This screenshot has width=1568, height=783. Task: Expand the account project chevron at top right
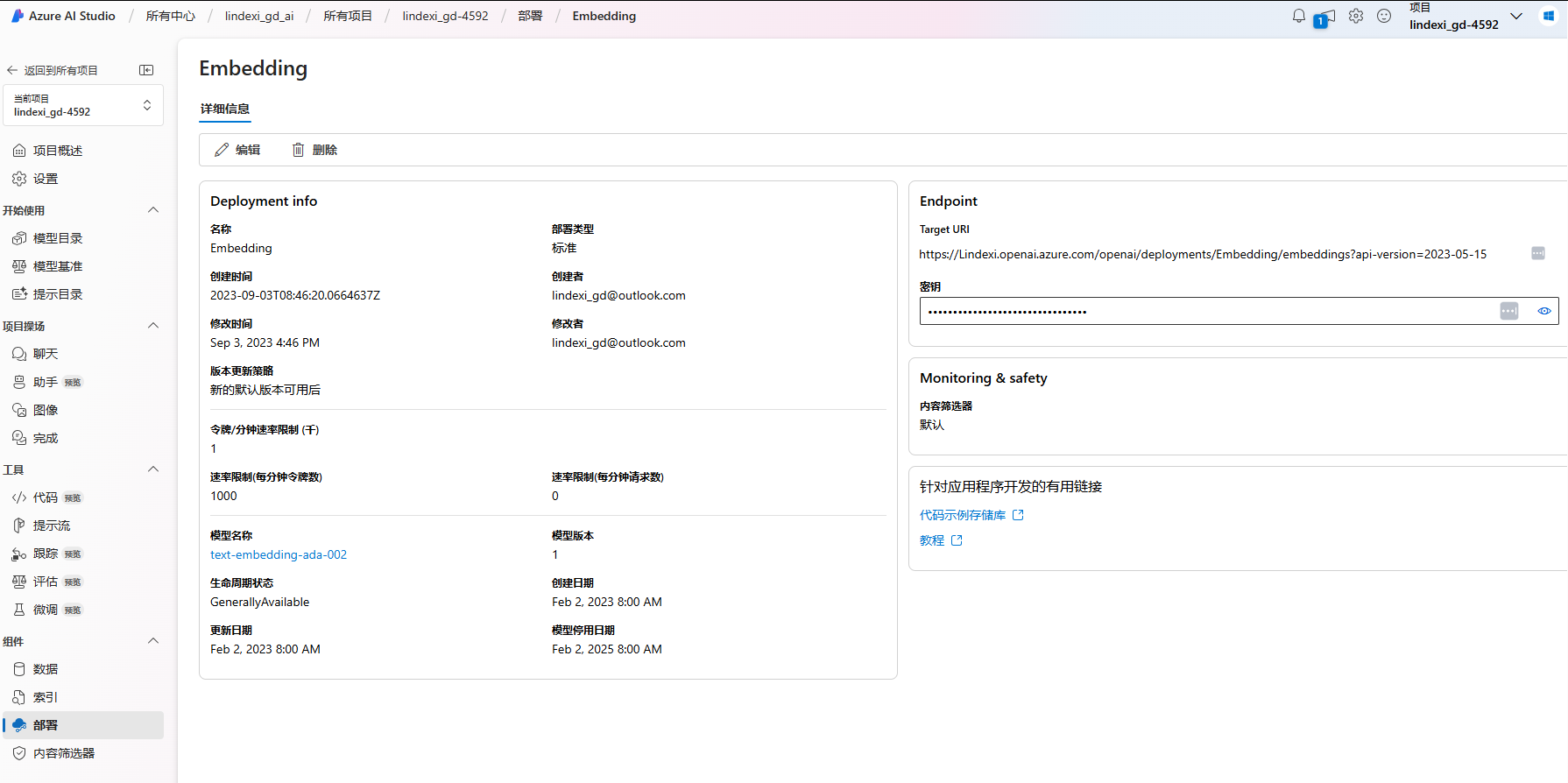click(1516, 16)
